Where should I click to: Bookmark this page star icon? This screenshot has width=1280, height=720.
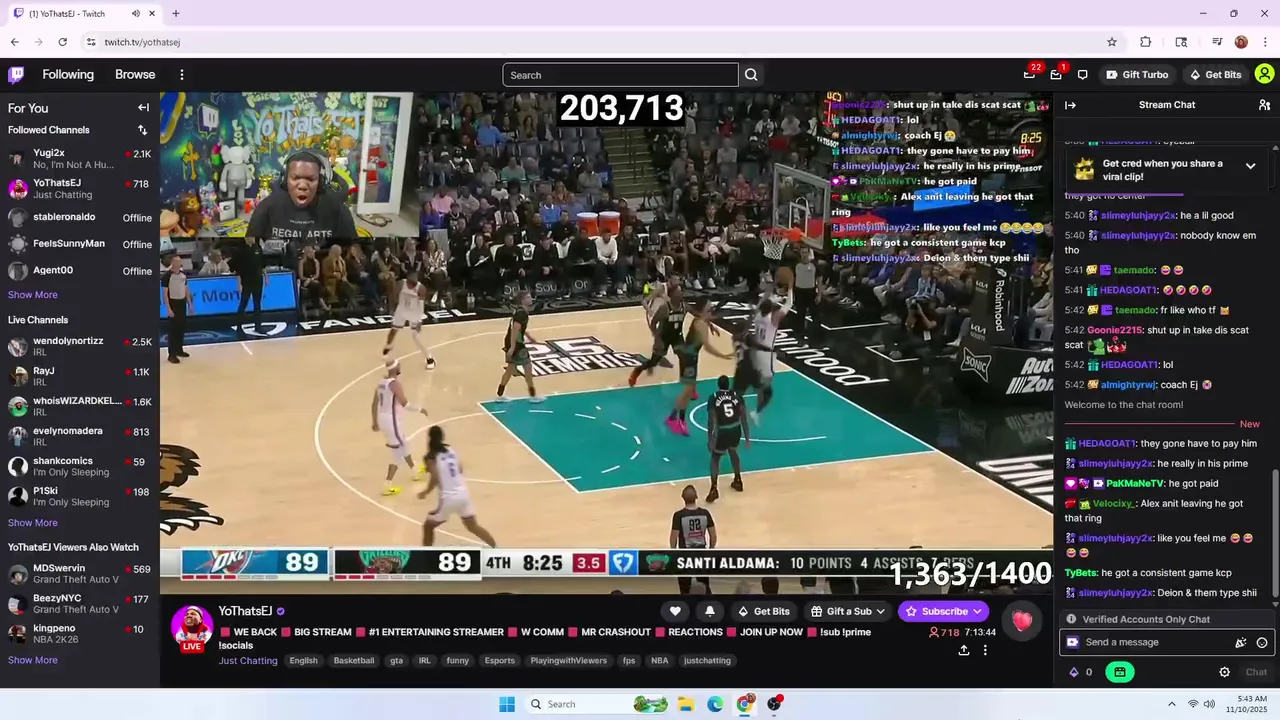[x=1111, y=42]
